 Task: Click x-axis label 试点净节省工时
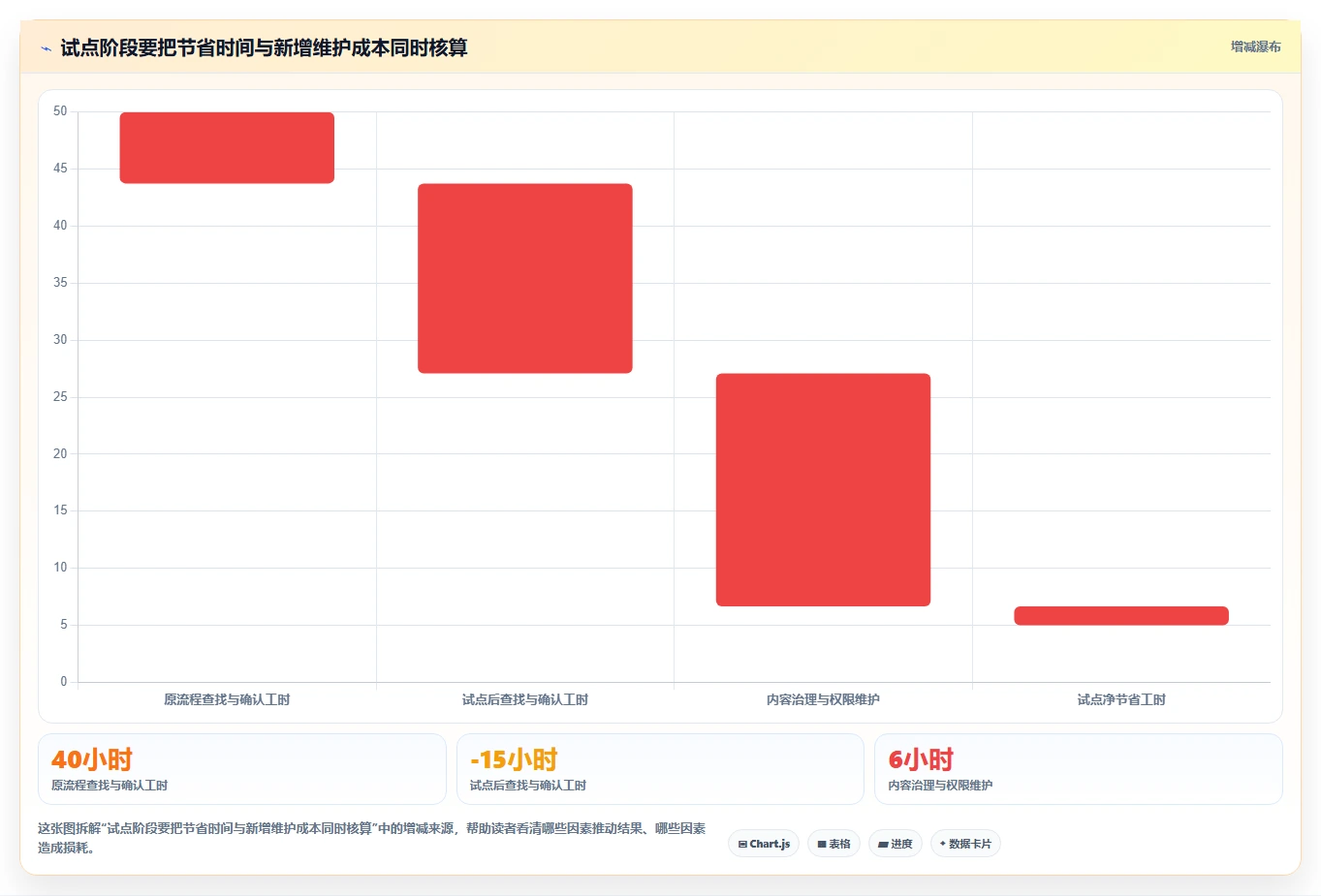coord(1121,699)
